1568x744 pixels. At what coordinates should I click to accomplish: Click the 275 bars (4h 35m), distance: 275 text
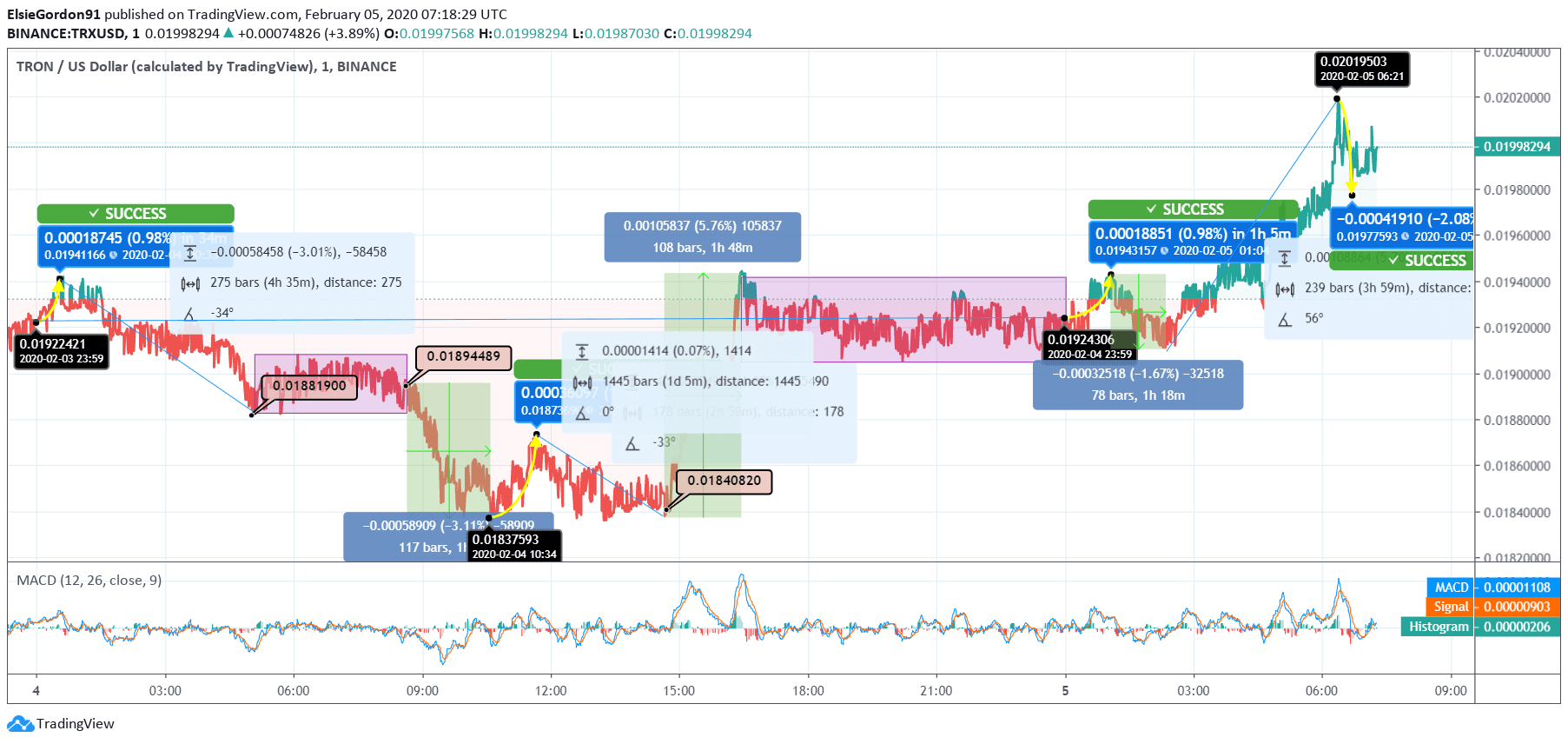point(306,282)
